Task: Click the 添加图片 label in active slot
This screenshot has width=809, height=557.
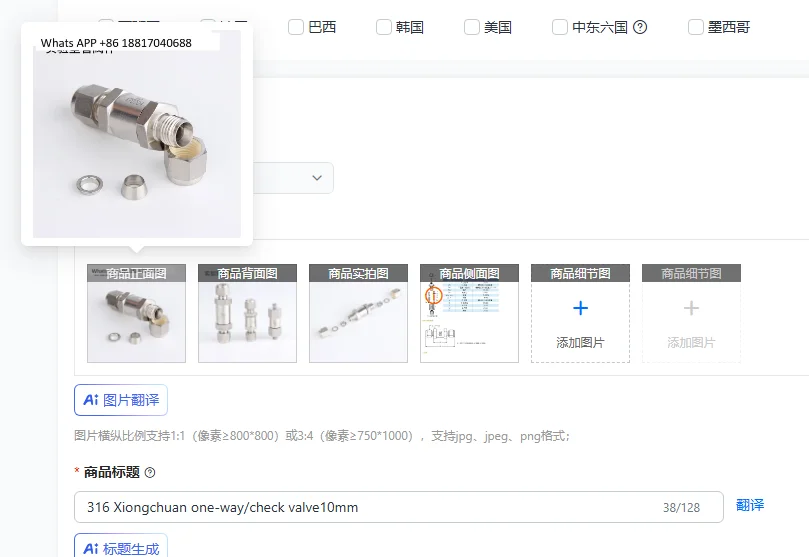Action: point(580,342)
